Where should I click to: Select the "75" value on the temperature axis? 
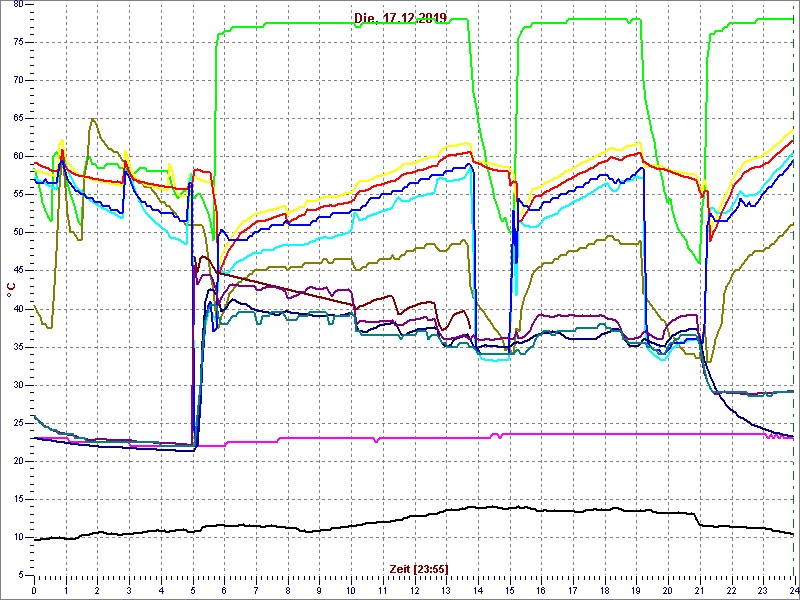(x=18, y=43)
